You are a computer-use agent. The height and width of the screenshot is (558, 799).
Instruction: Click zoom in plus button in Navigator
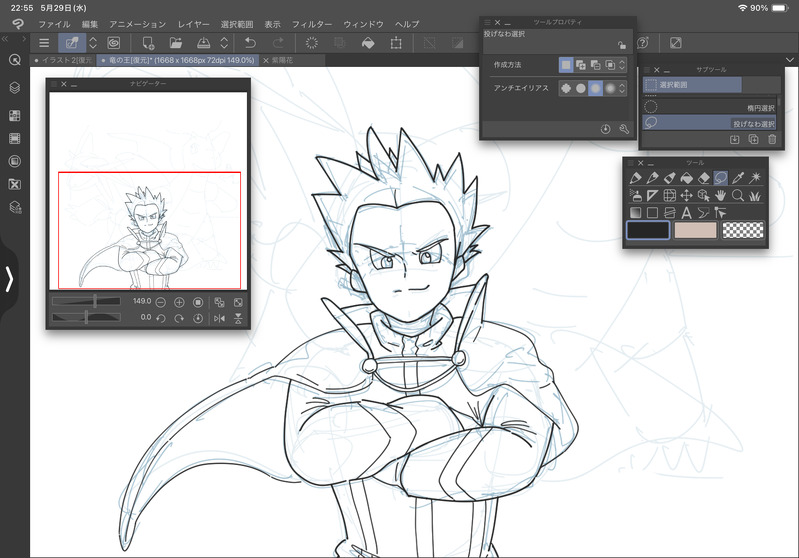pyautogui.click(x=179, y=303)
